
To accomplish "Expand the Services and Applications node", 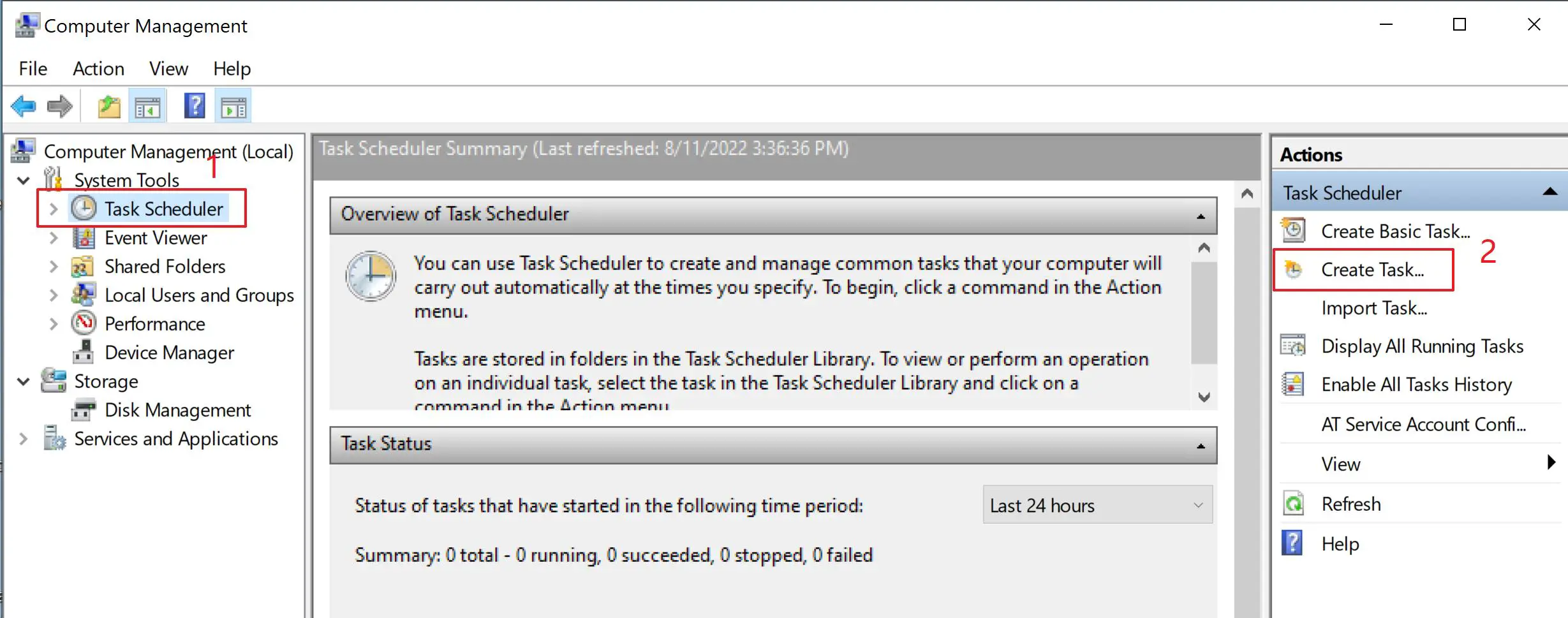I will (24, 439).
